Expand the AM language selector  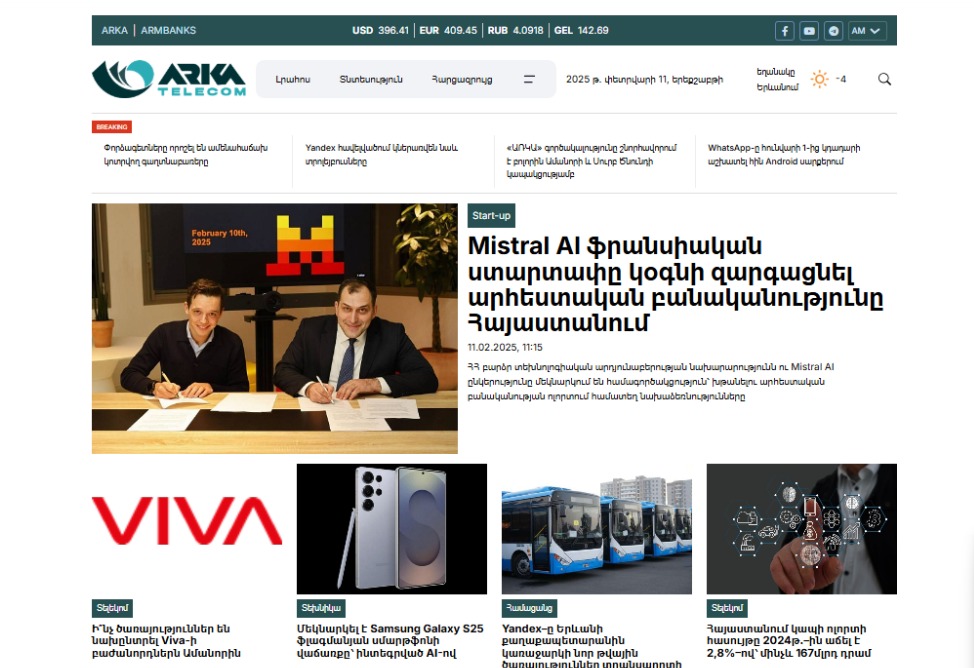click(866, 30)
